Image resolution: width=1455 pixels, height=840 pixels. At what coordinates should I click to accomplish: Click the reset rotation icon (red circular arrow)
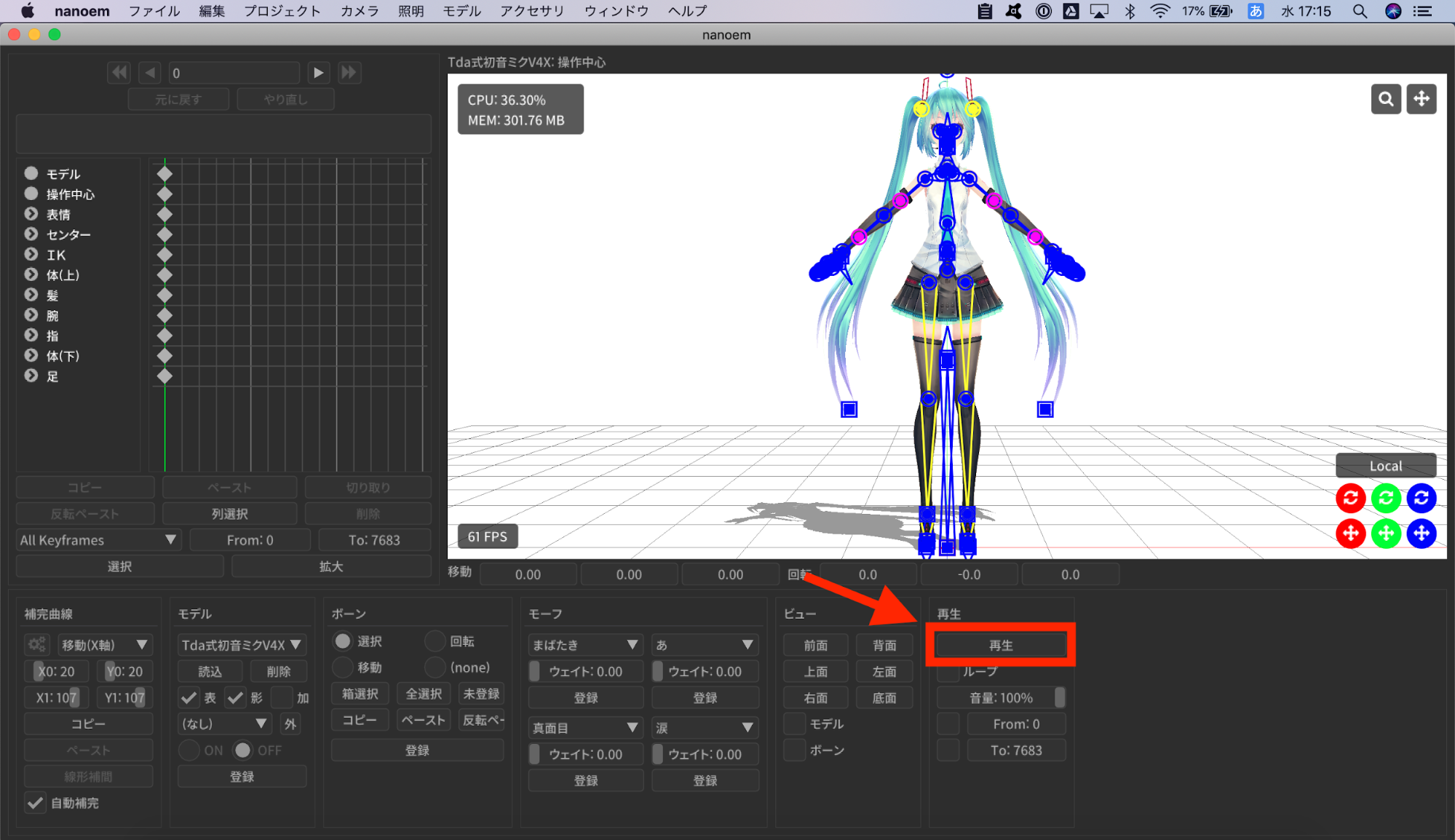click(1352, 497)
